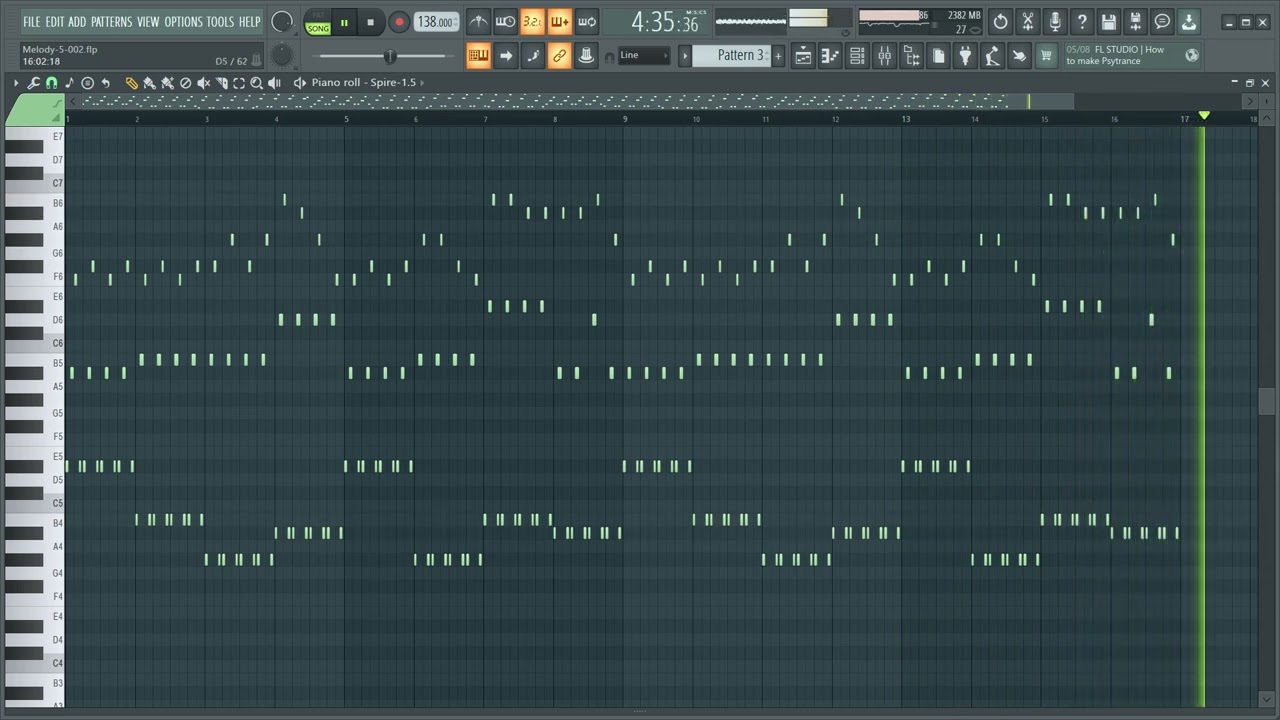
Task: Open the OPTIONS menu
Action: coord(183,21)
